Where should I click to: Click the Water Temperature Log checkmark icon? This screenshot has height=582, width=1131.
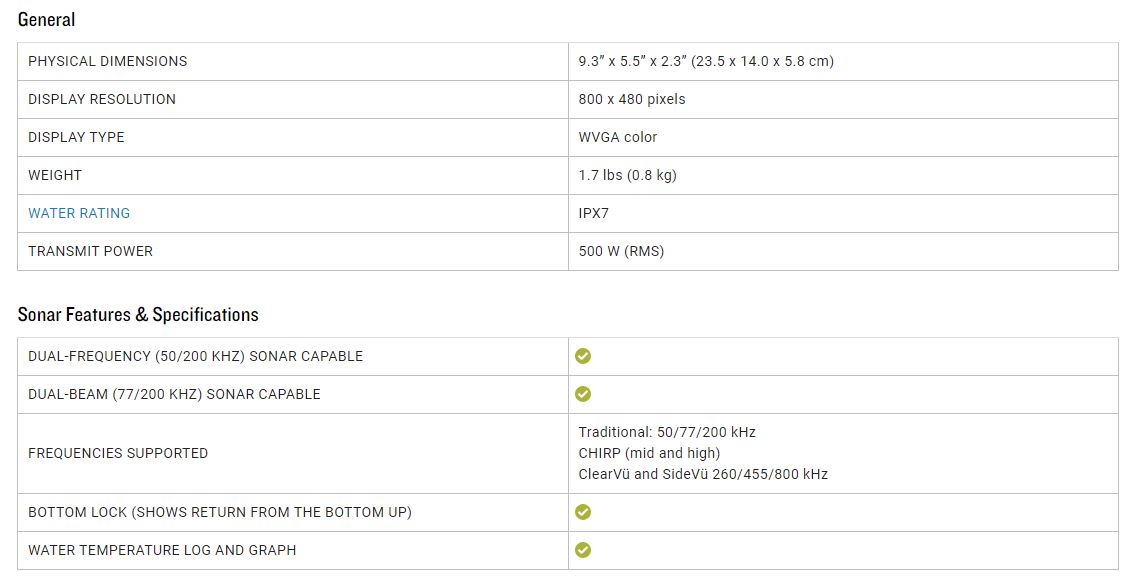point(583,550)
